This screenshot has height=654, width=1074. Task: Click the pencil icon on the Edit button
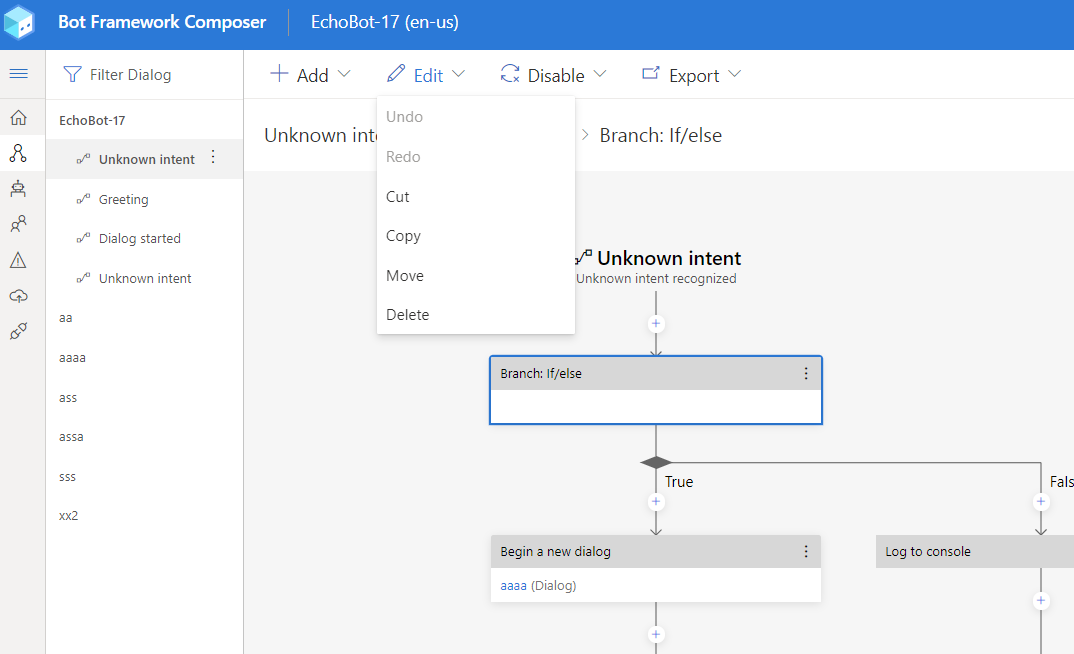pos(396,73)
